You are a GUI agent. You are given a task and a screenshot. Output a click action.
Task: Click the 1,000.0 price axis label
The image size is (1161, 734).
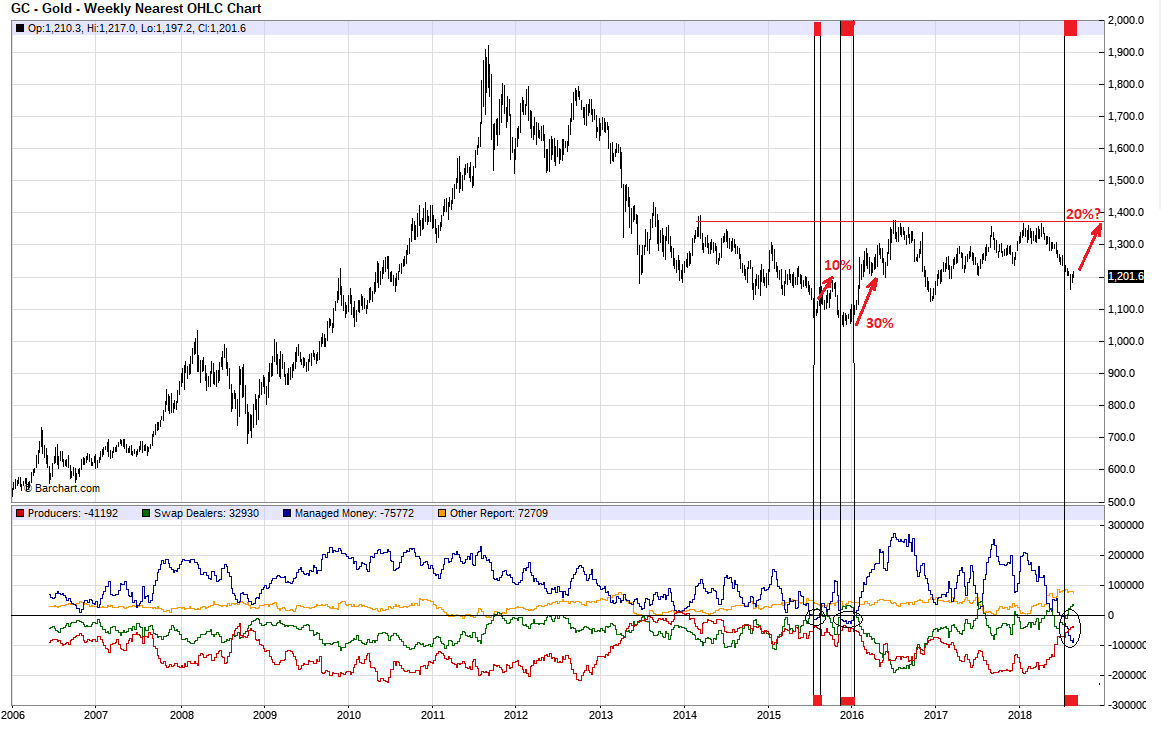(x=1125, y=341)
